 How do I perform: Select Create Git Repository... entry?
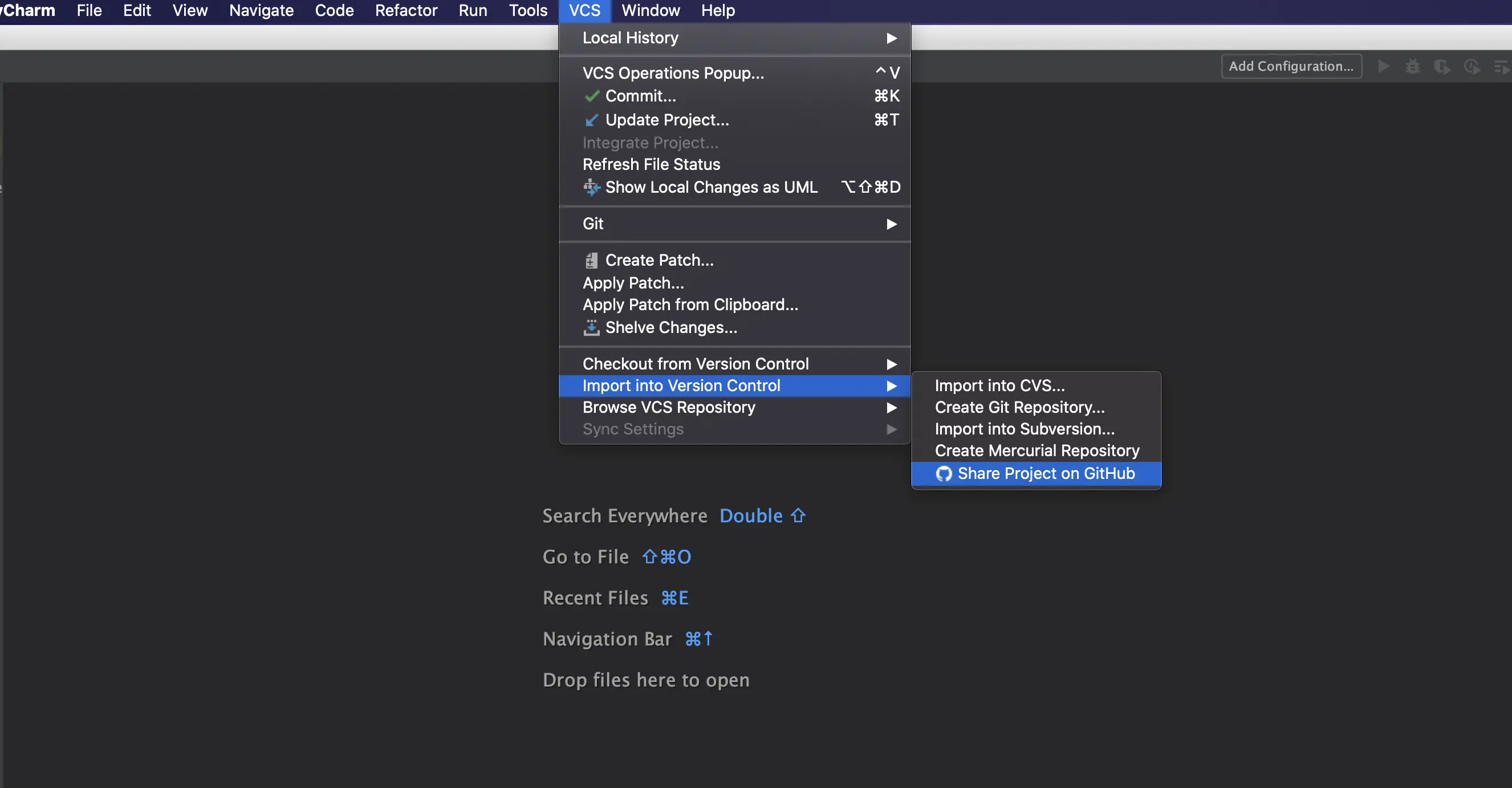point(1019,407)
